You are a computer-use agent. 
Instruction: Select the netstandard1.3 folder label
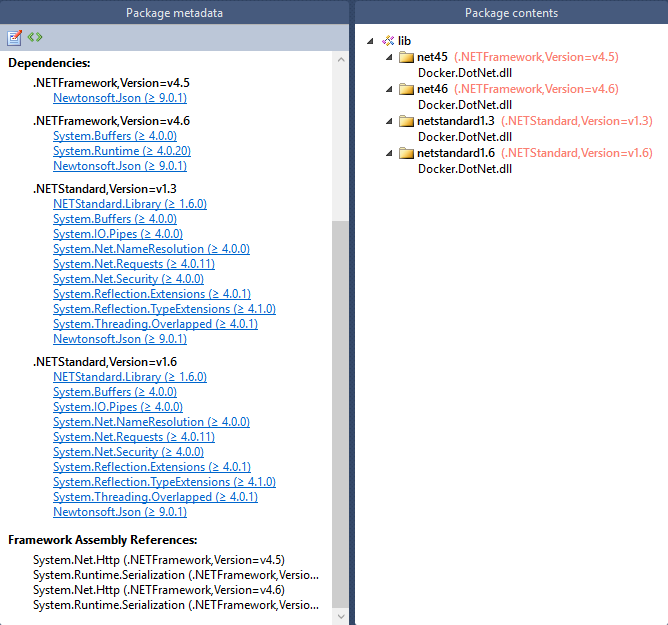pyautogui.click(x=456, y=121)
